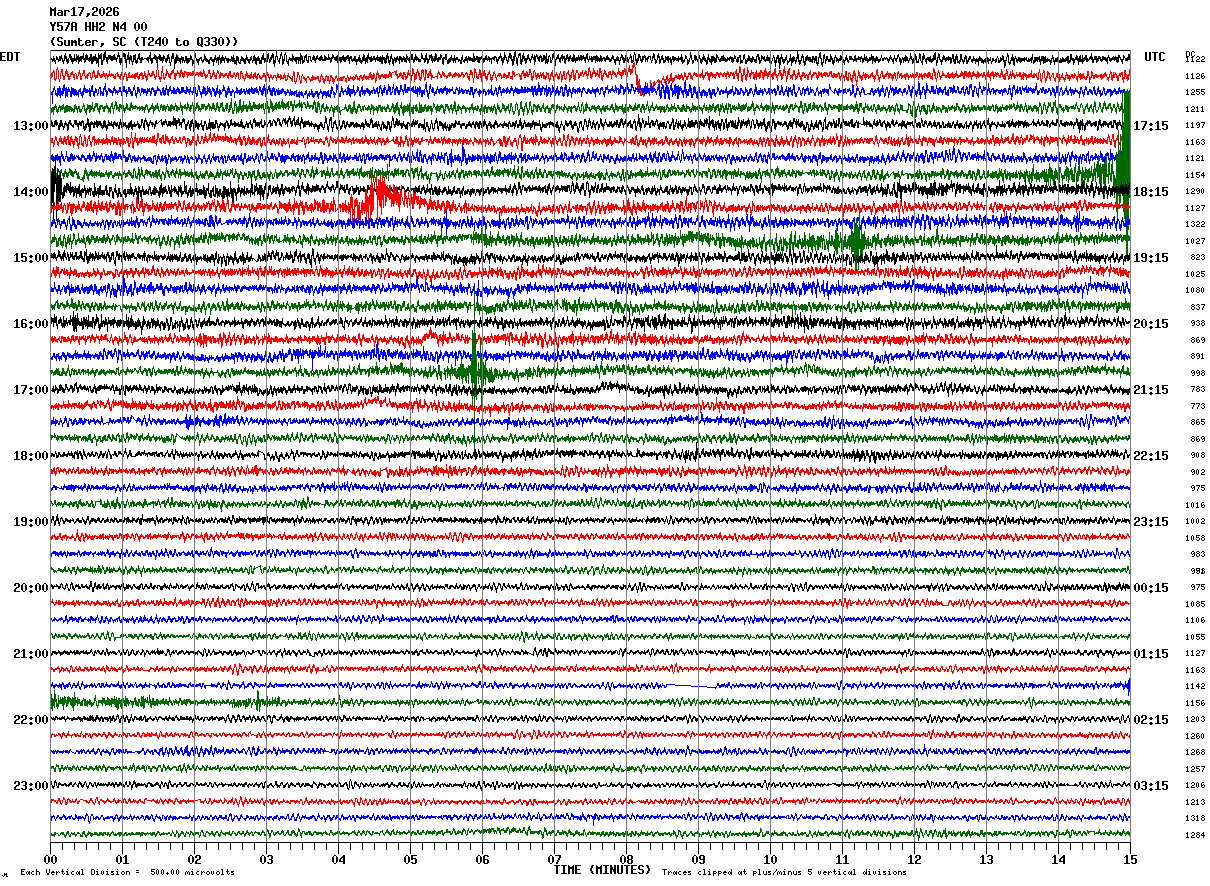Click minute axis tick label '11'
This screenshot has width=1210, height=886.
tap(842, 859)
